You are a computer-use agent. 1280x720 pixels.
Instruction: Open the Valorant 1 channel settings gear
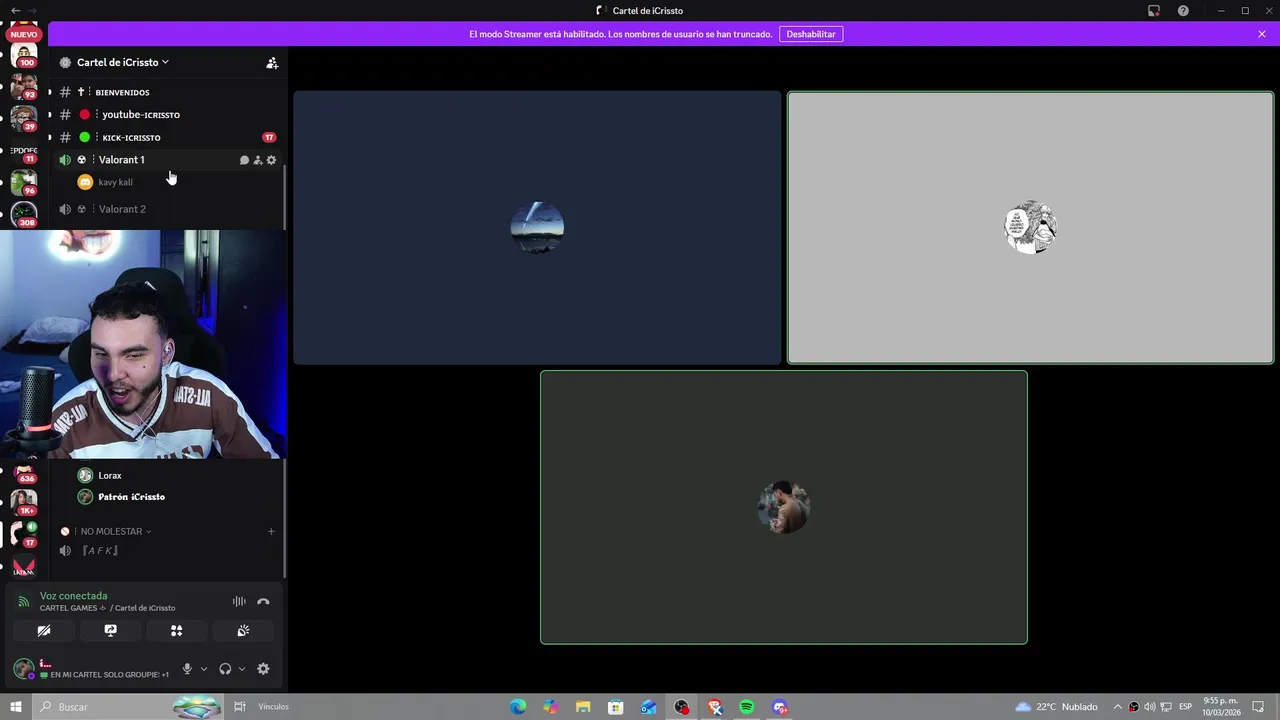(x=271, y=160)
